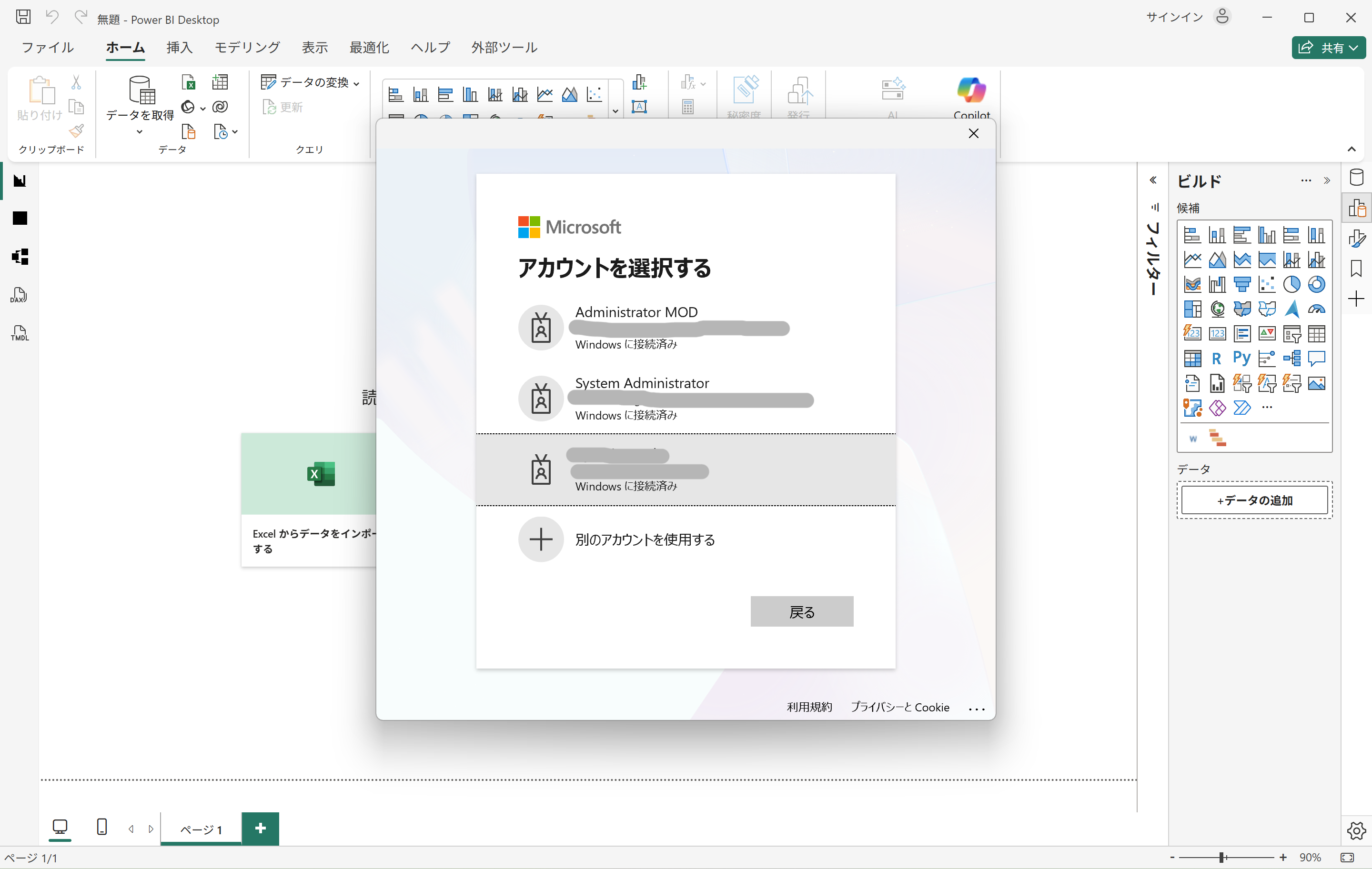
Task: Switch to mobile layout view
Action: tap(102, 827)
